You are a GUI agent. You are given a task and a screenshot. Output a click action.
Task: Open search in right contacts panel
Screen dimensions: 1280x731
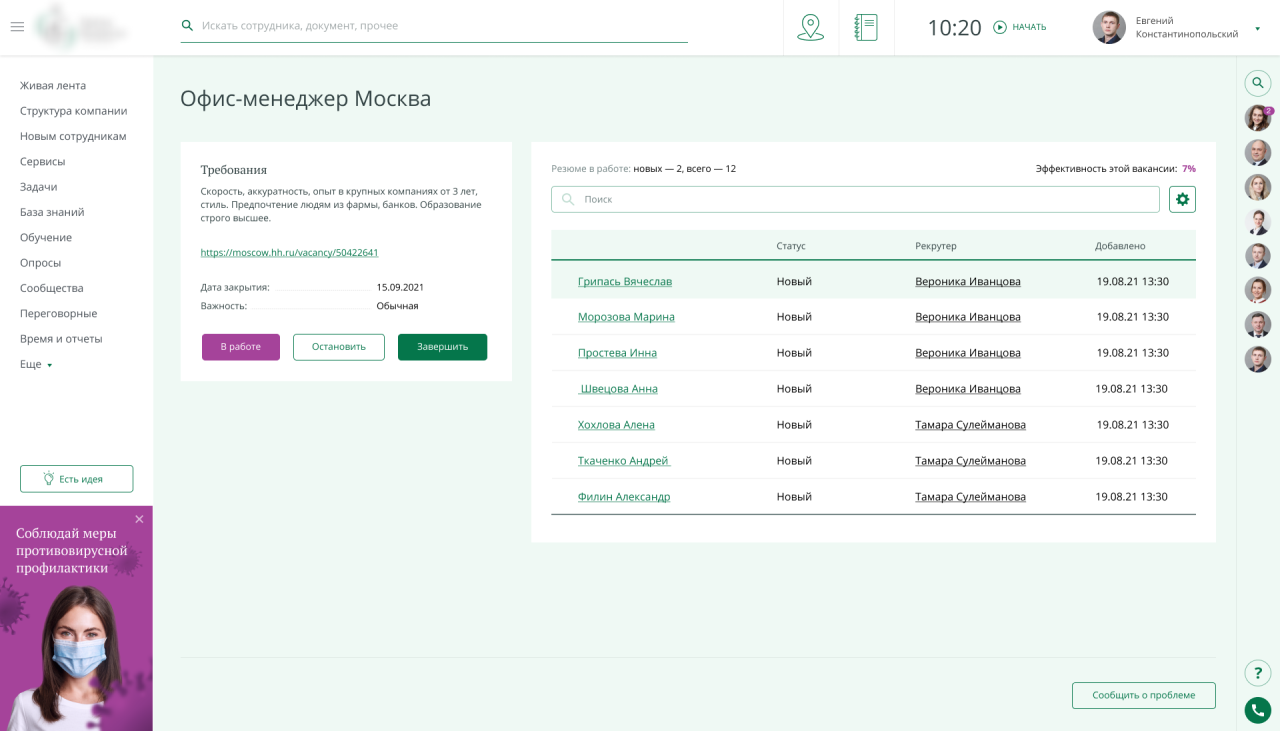click(1258, 83)
